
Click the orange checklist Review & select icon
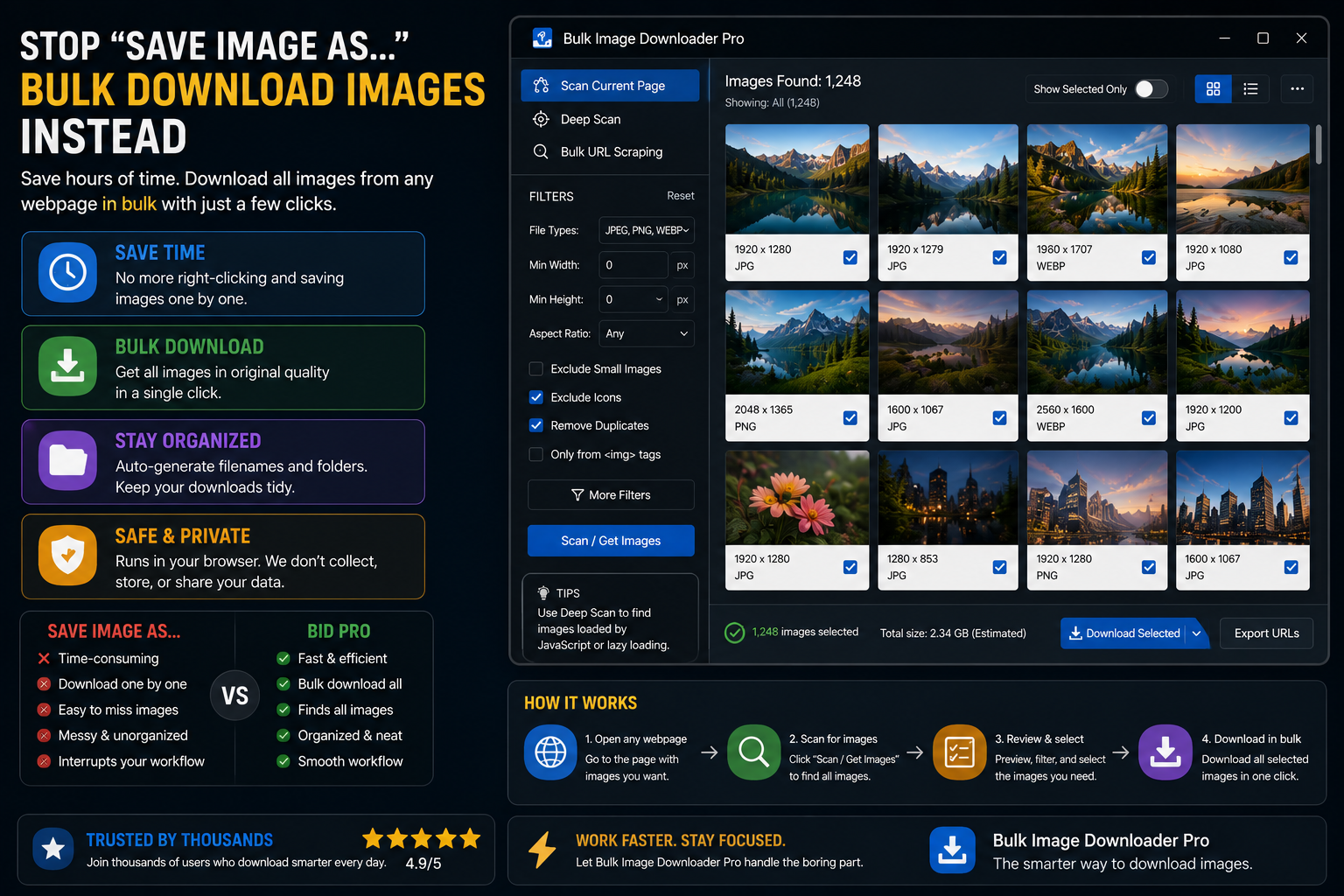(x=960, y=752)
